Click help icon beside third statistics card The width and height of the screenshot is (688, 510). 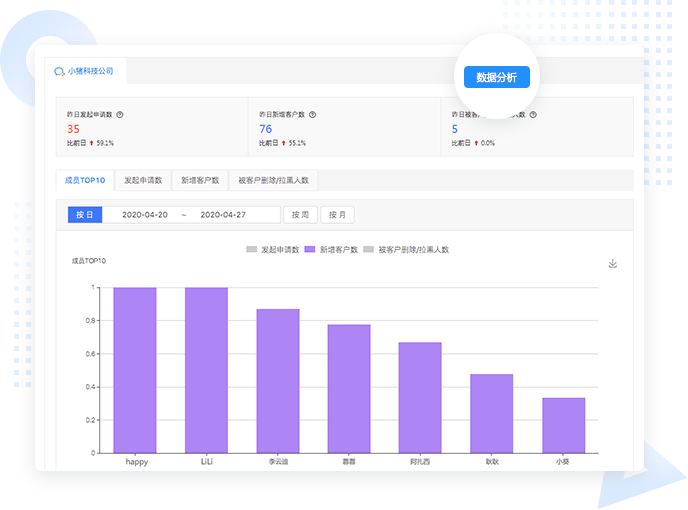(x=533, y=115)
